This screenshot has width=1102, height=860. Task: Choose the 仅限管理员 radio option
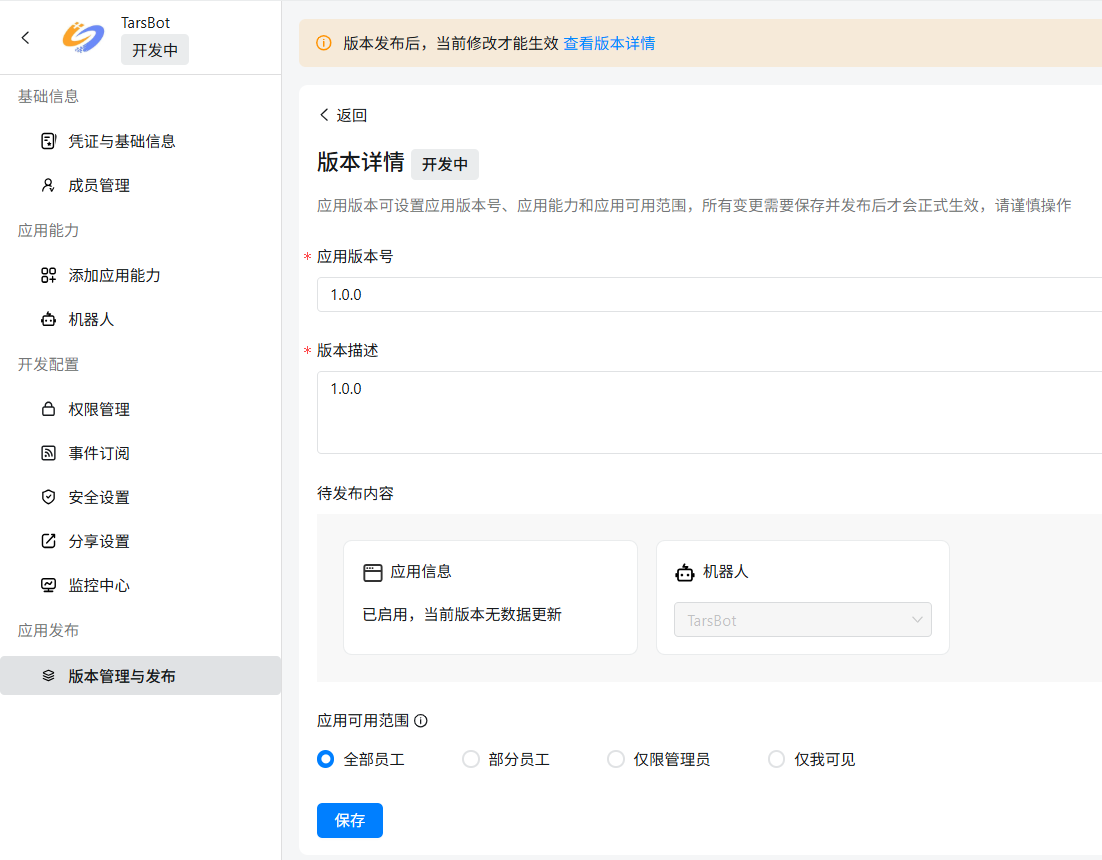pyautogui.click(x=616, y=759)
